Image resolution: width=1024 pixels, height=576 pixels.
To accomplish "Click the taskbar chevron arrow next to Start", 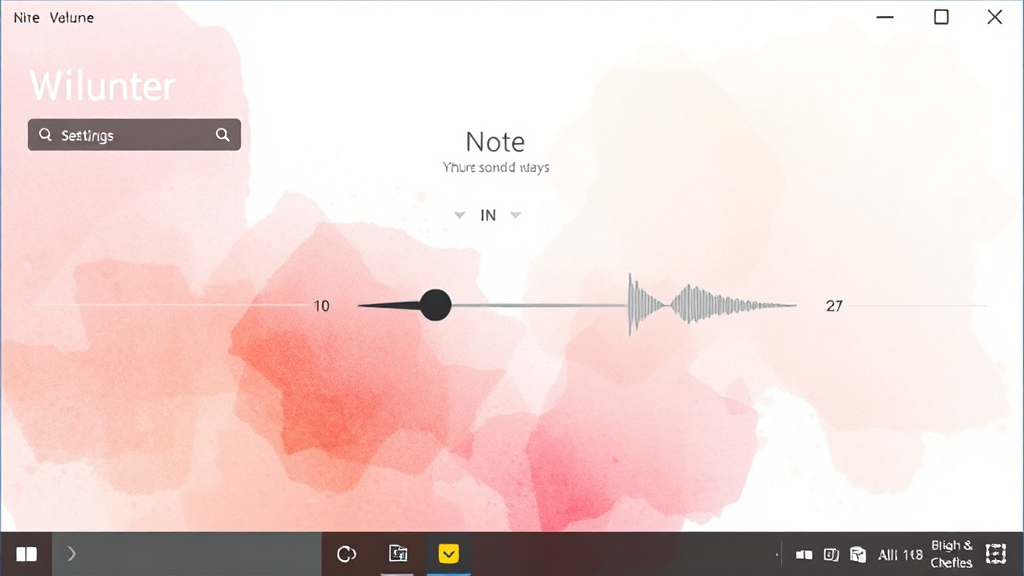I will click(71, 554).
